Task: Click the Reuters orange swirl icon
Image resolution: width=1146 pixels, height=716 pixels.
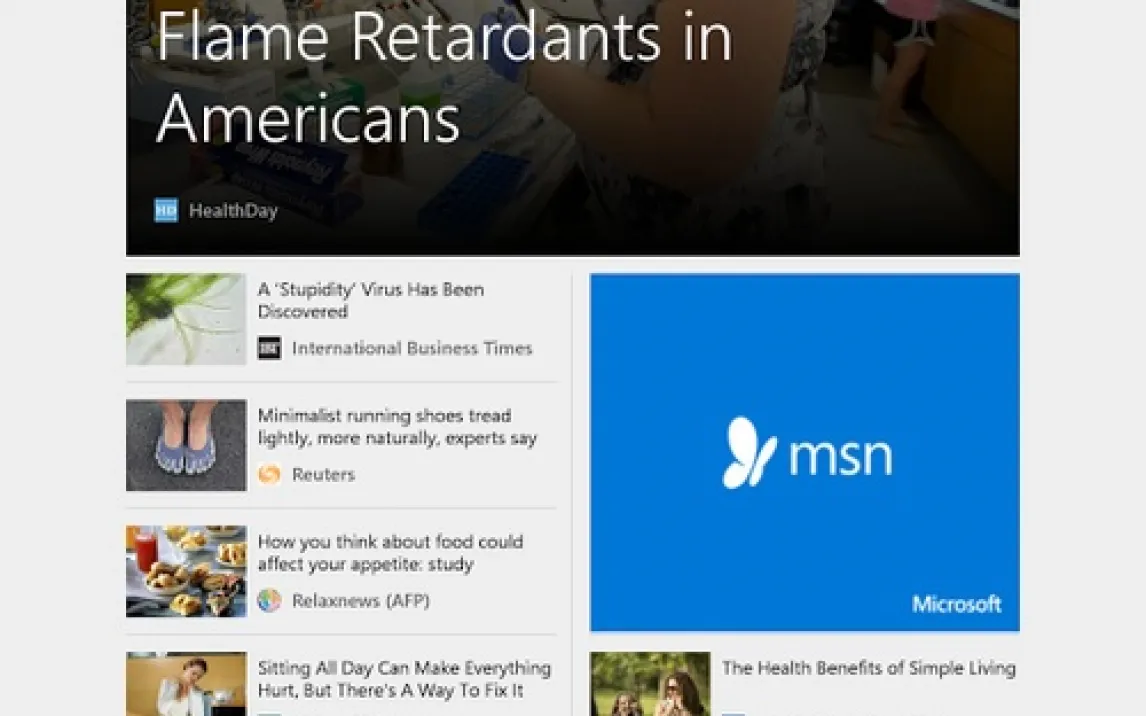Action: [269, 474]
